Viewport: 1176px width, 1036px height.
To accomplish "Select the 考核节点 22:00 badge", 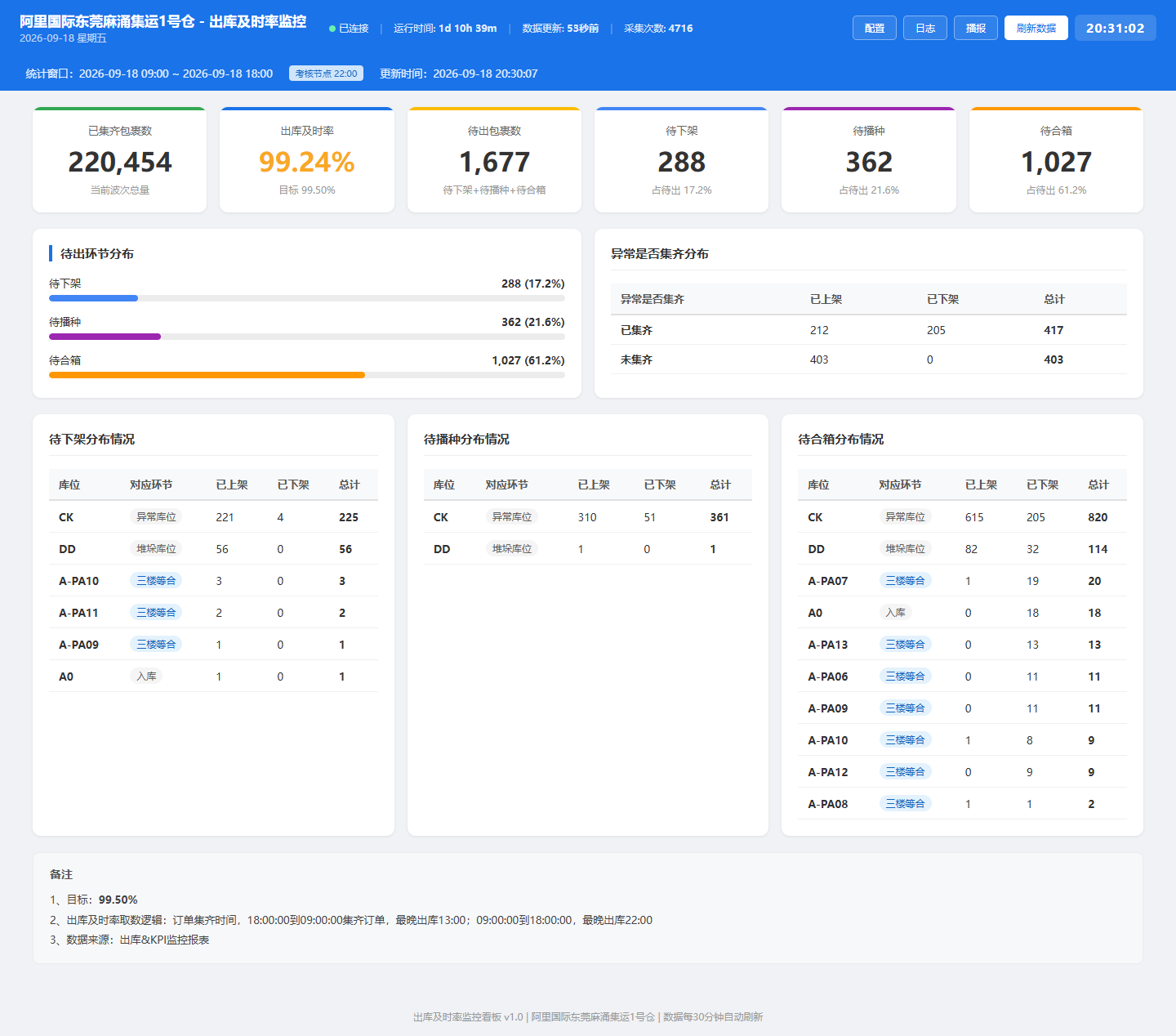I will [x=327, y=74].
